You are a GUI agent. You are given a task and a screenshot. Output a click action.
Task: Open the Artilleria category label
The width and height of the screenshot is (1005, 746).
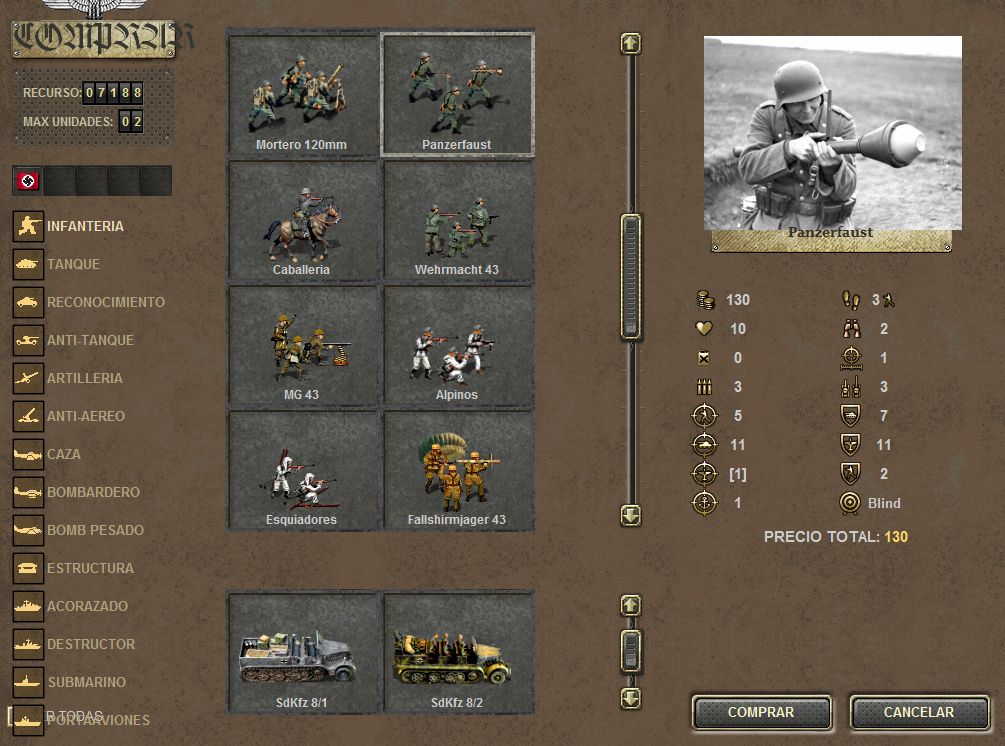pos(85,378)
